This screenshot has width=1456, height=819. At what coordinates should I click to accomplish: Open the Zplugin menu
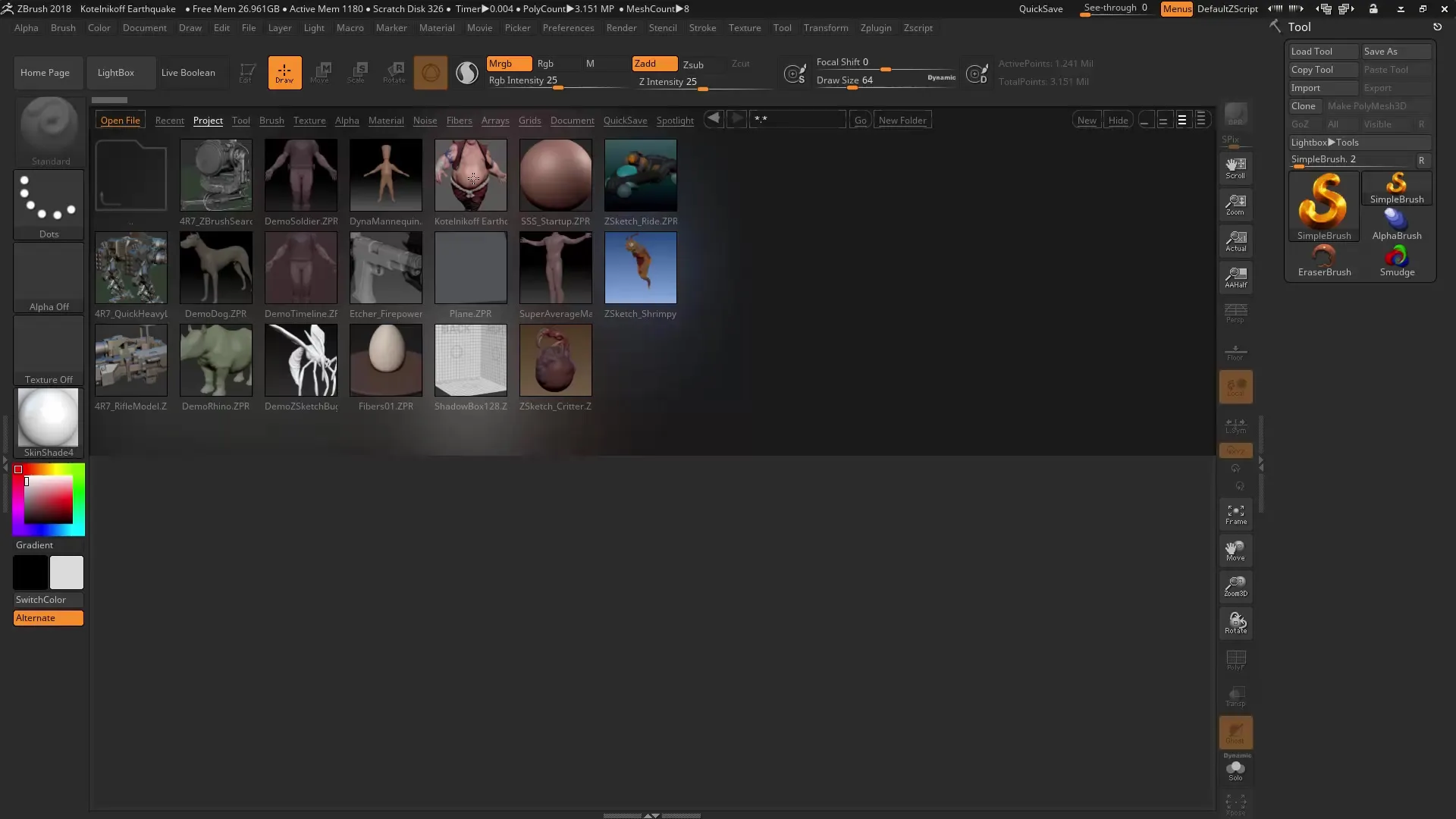click(x=876, y=28)
